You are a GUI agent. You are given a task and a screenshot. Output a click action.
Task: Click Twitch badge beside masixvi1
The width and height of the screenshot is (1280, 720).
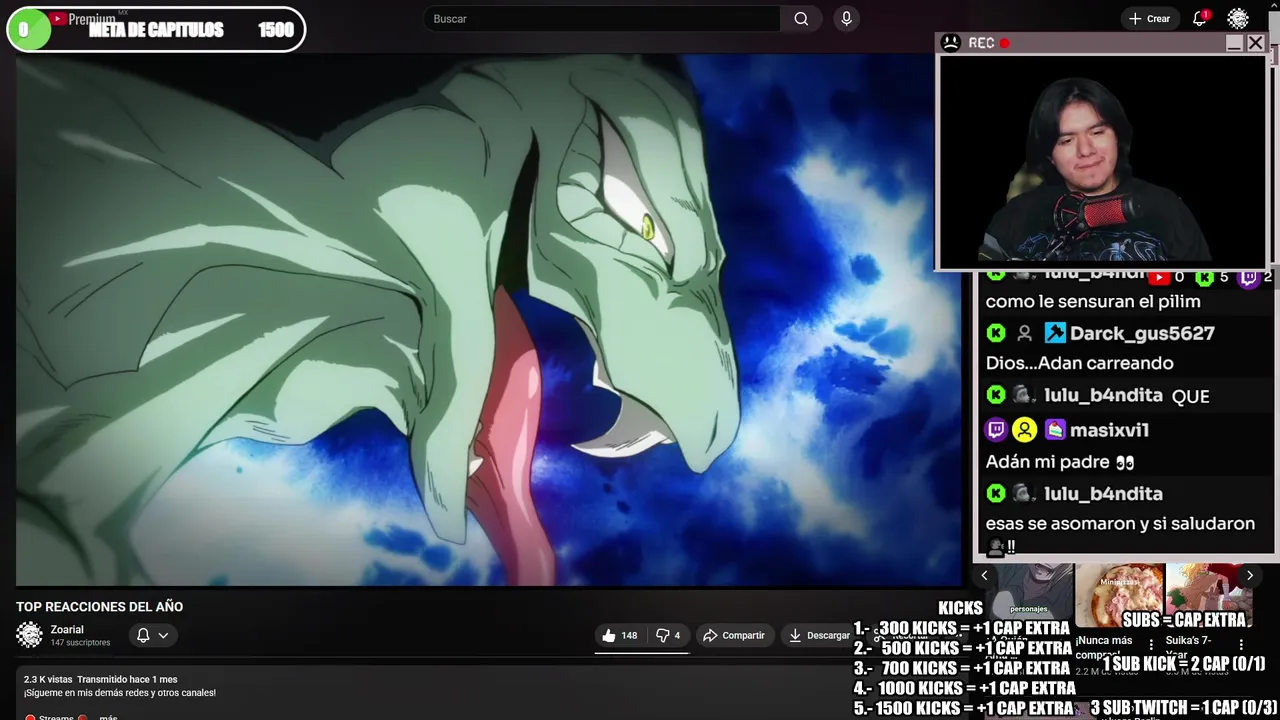(996, 430)
